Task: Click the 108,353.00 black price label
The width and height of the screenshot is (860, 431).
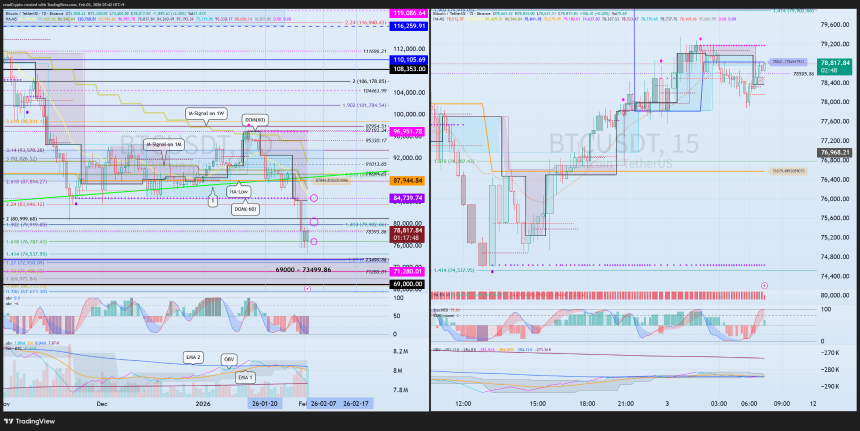Action: point(408,70)
